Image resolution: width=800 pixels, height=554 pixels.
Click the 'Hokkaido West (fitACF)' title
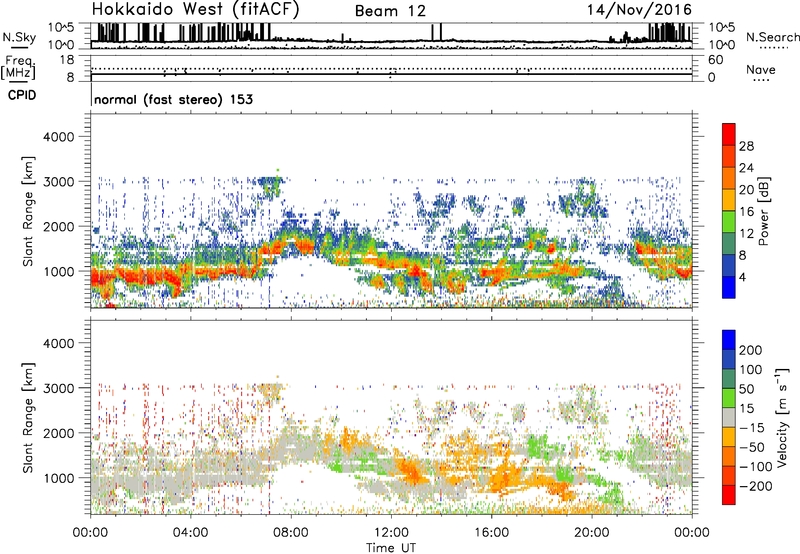click(195, 9)
